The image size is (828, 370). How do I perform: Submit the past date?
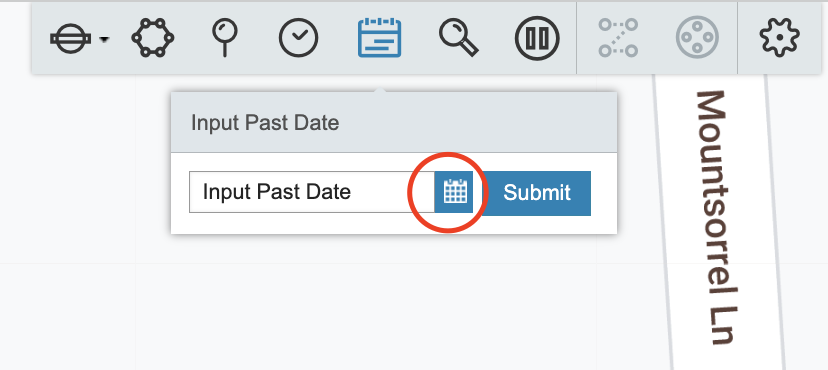click(x=537, y=193)
